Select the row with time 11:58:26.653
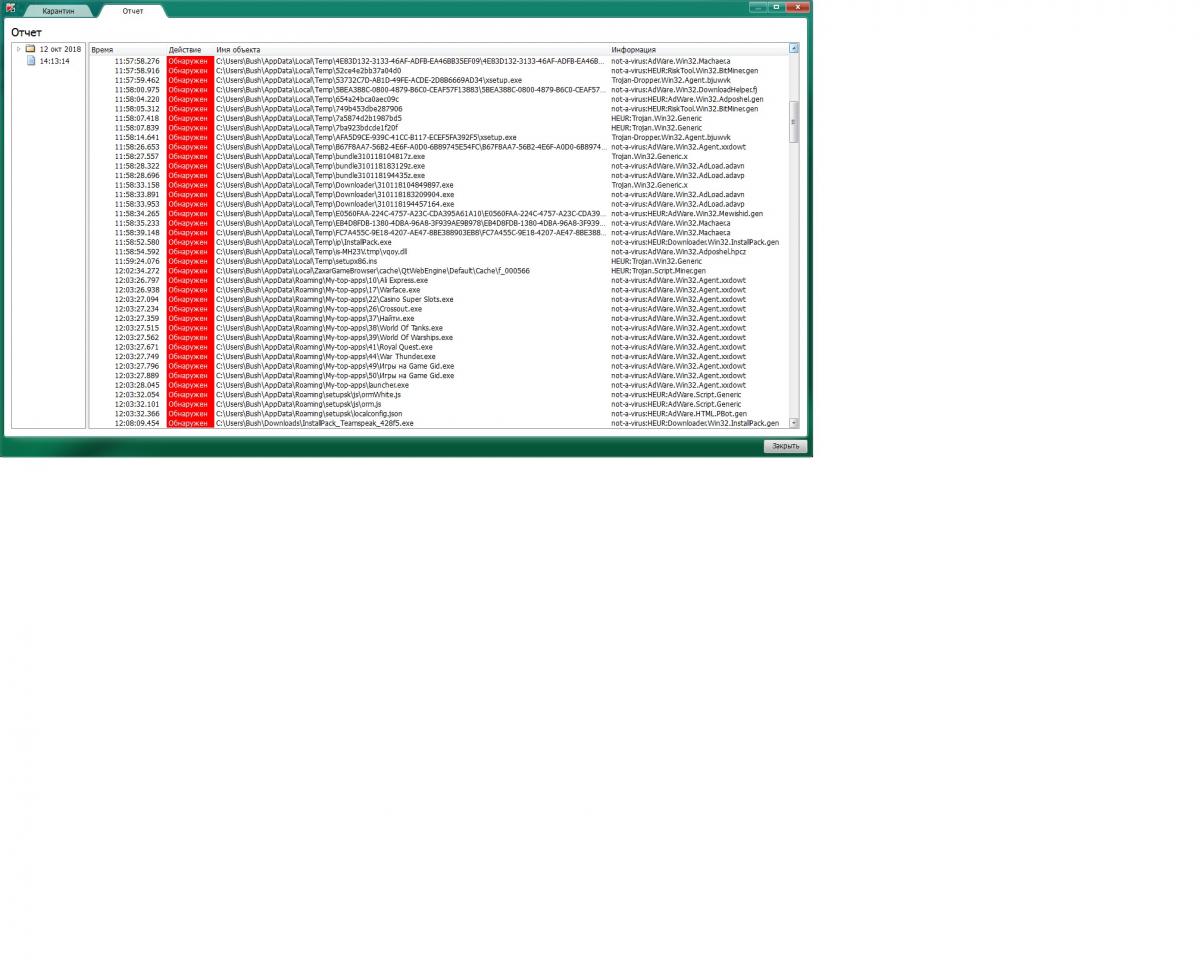Image resolution: width=1200 pixels, height=960 pixels. pos(438,147)
